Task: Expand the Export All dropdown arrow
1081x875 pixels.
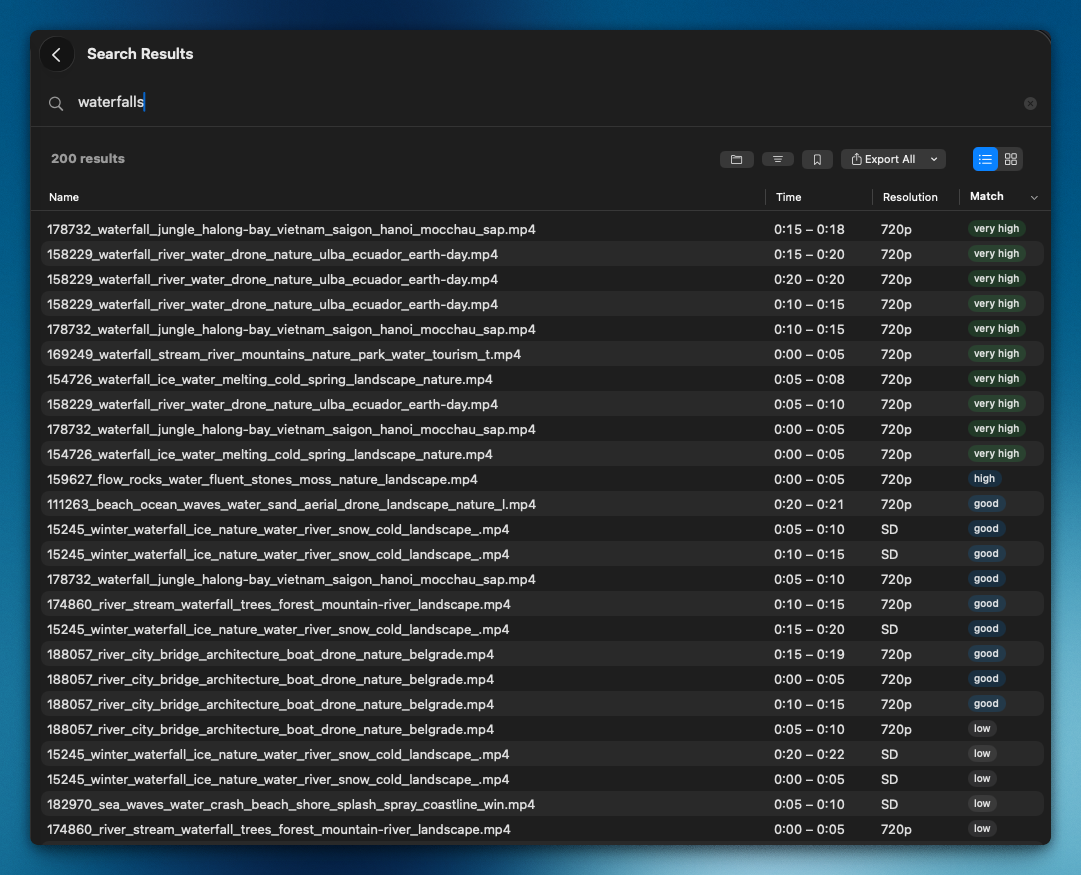Action: [x=934, y=159]
